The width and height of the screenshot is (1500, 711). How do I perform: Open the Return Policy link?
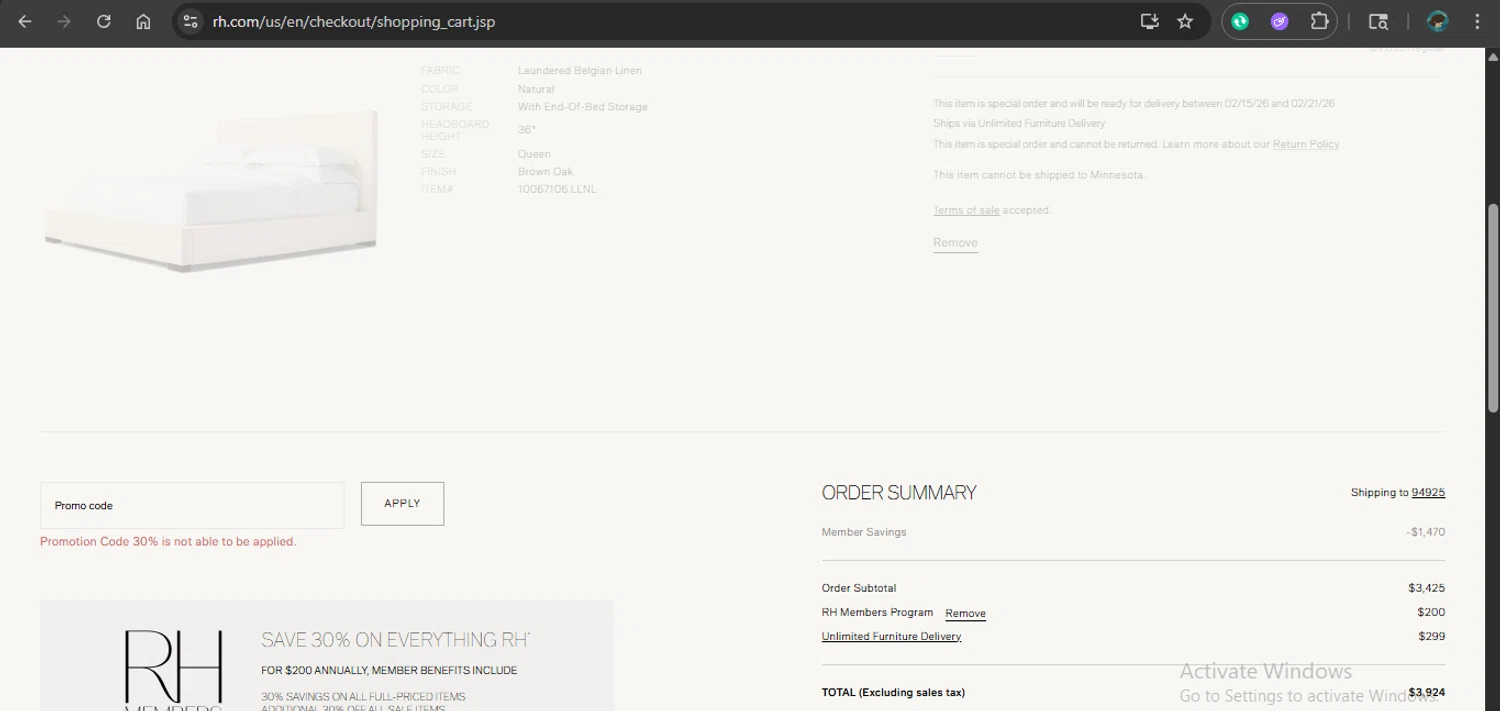pyautogui.click(x=1306, y=144)
